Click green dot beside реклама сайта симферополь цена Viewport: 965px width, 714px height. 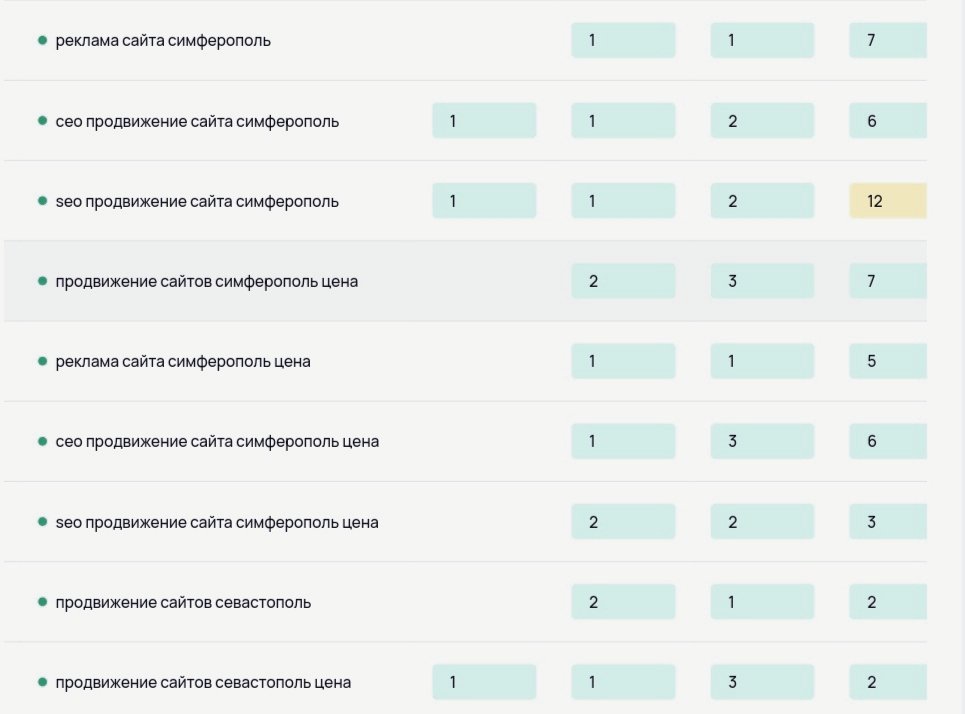click(x=42, y=361)
